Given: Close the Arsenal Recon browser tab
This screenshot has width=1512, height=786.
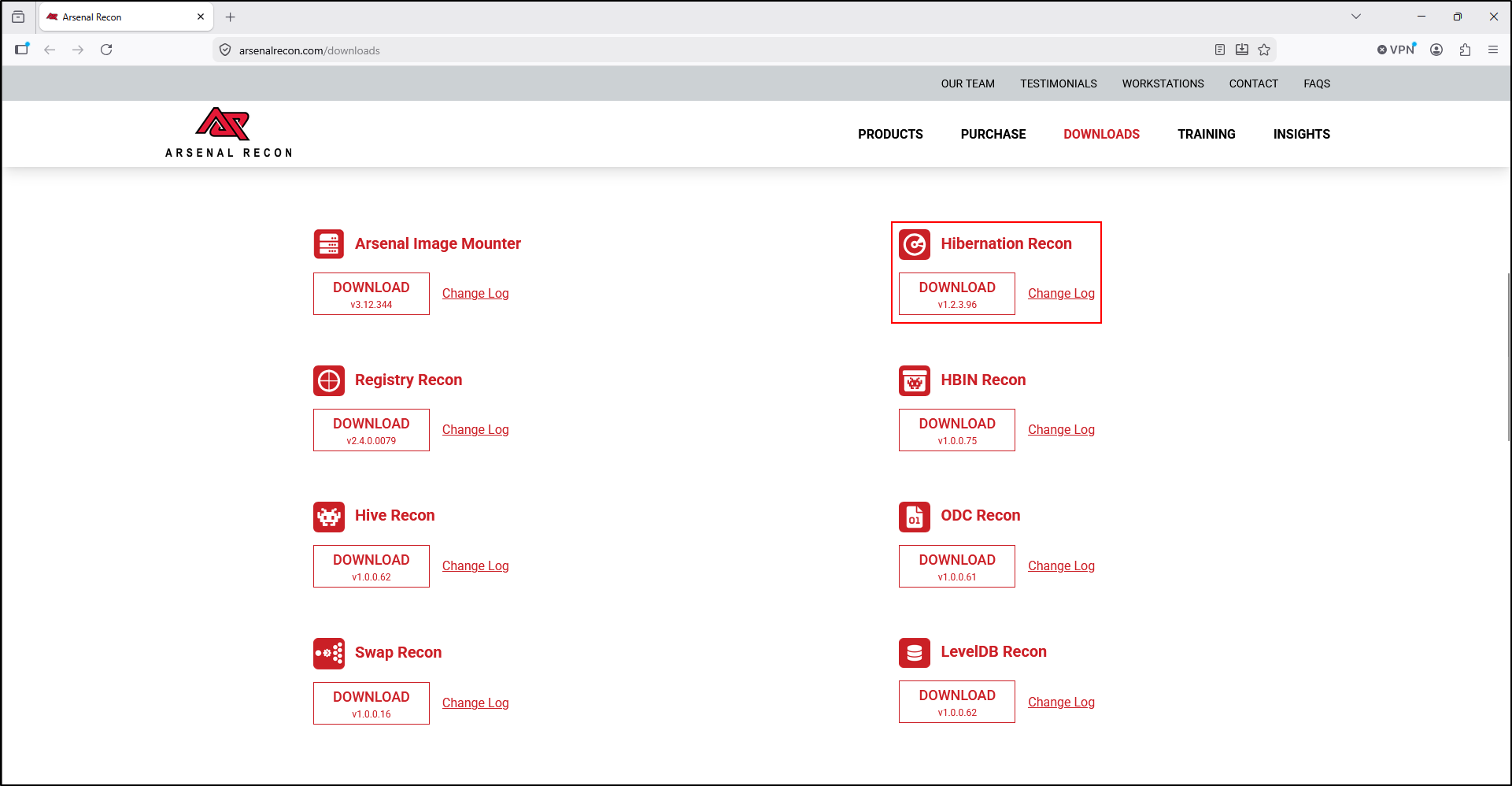Looking at the screenshot, I should 201,17.
